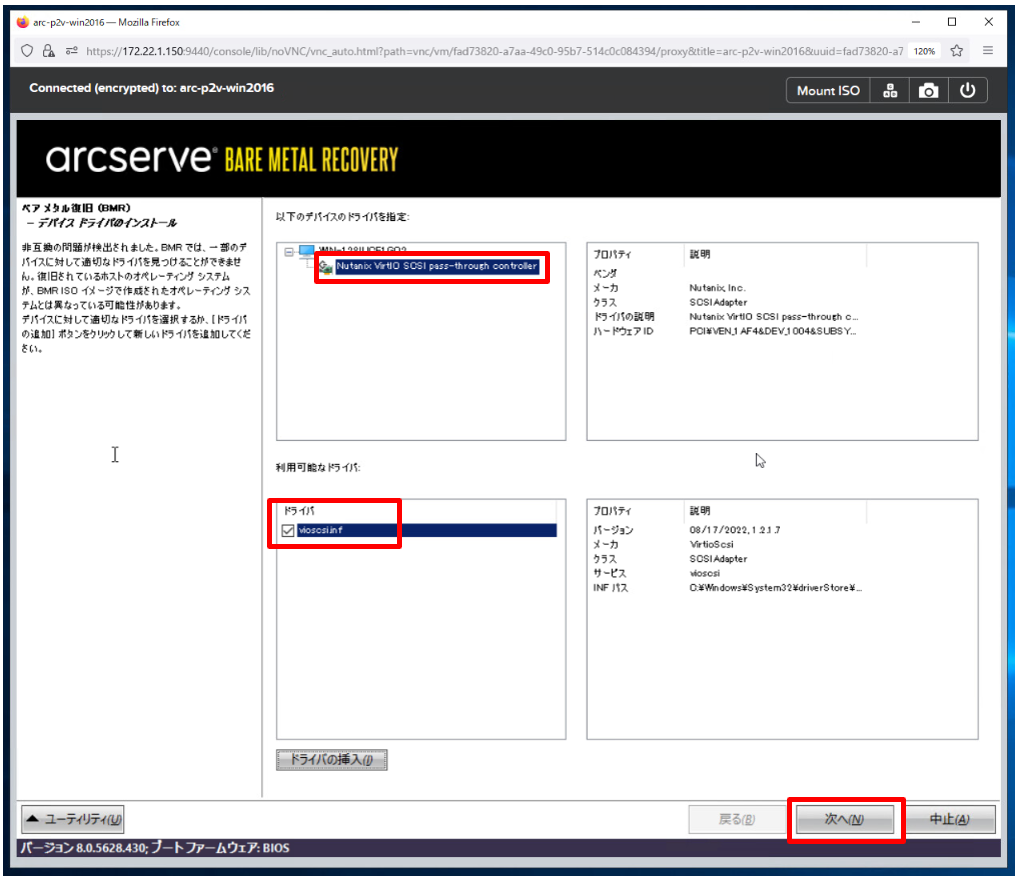Select the driver version 08/17/2022 value

735,530
